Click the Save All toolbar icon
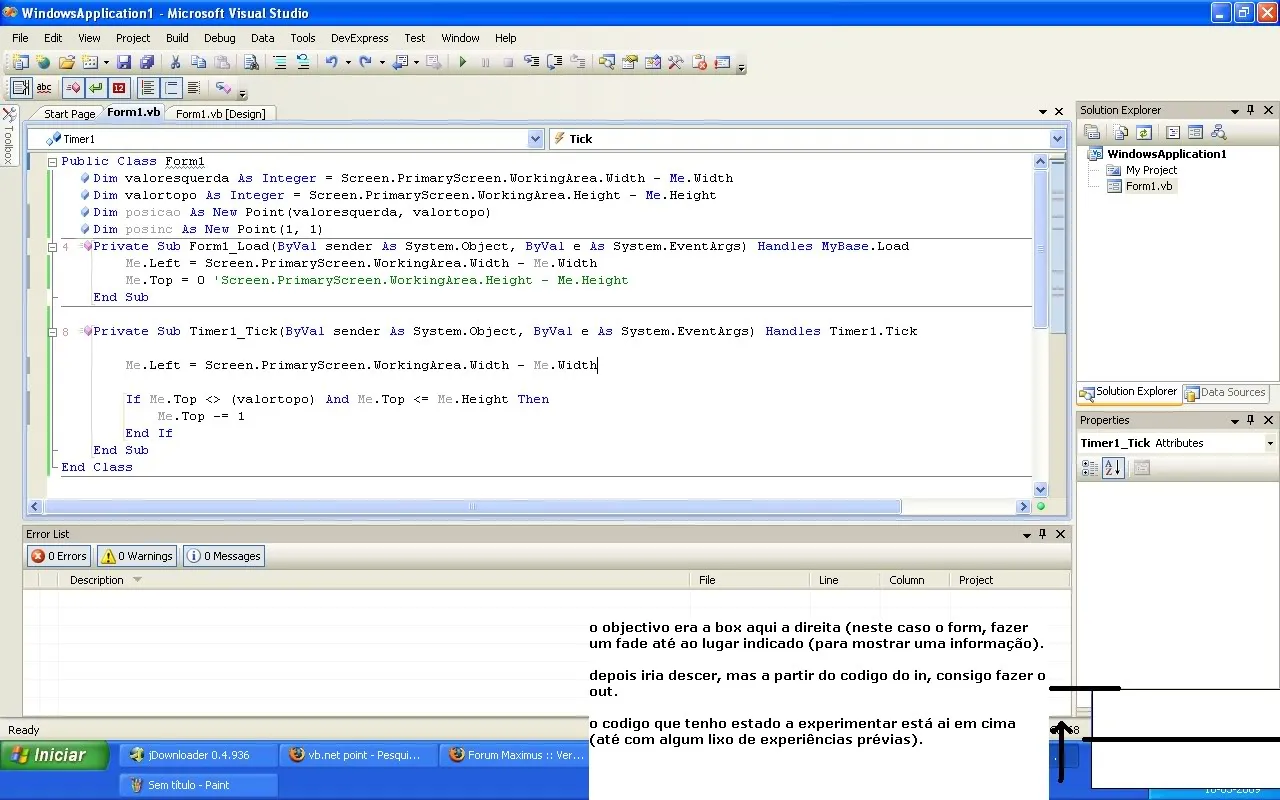 tap(147, 62)
